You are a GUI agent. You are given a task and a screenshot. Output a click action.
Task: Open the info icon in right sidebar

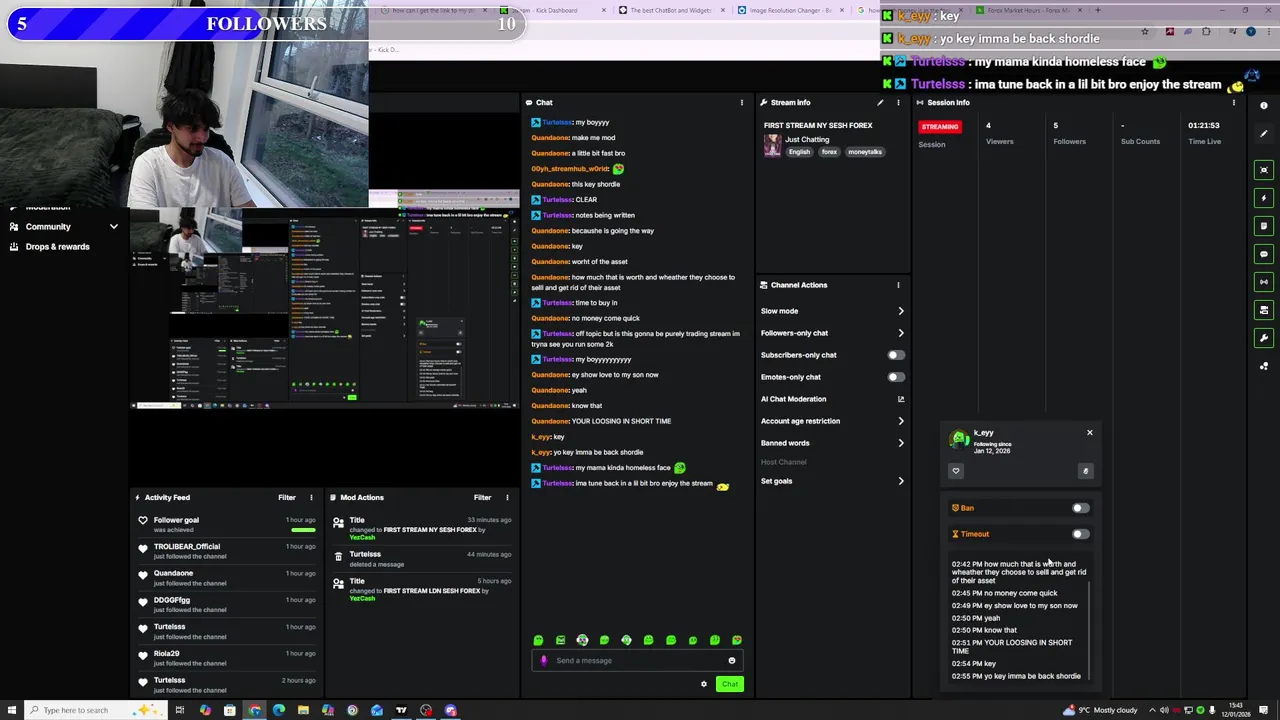(x=1264, y=105)
